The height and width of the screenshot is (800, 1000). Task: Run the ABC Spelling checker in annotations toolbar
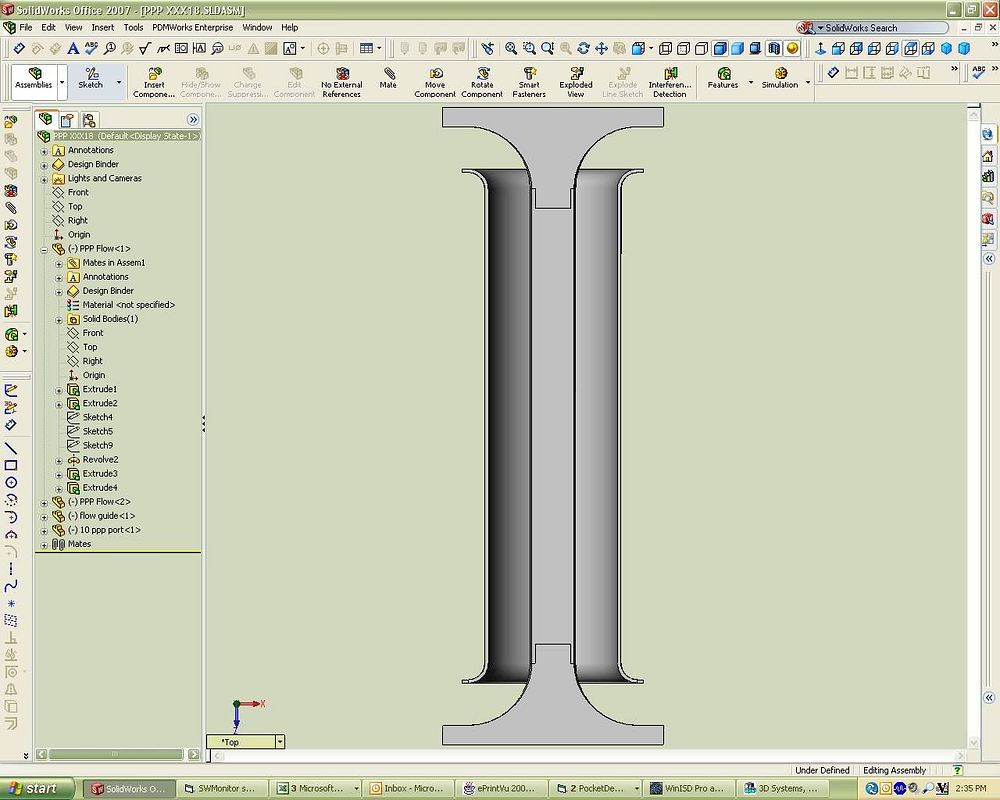91,48
